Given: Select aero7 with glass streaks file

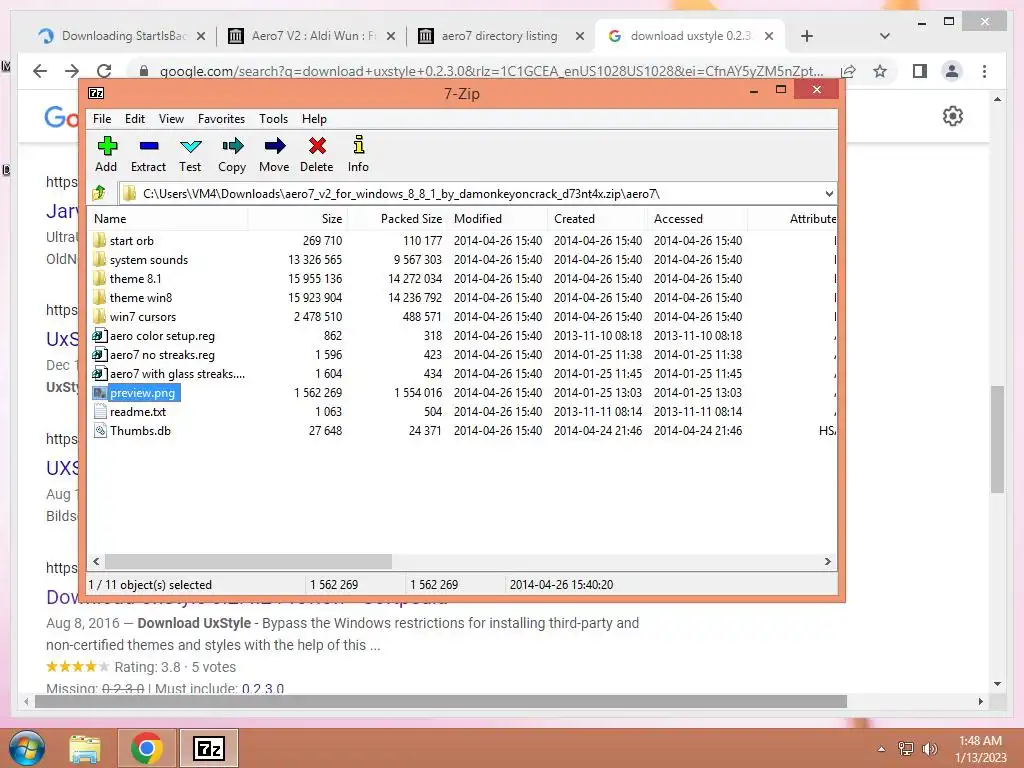Looking at the screenshot, I should [168, 374].
